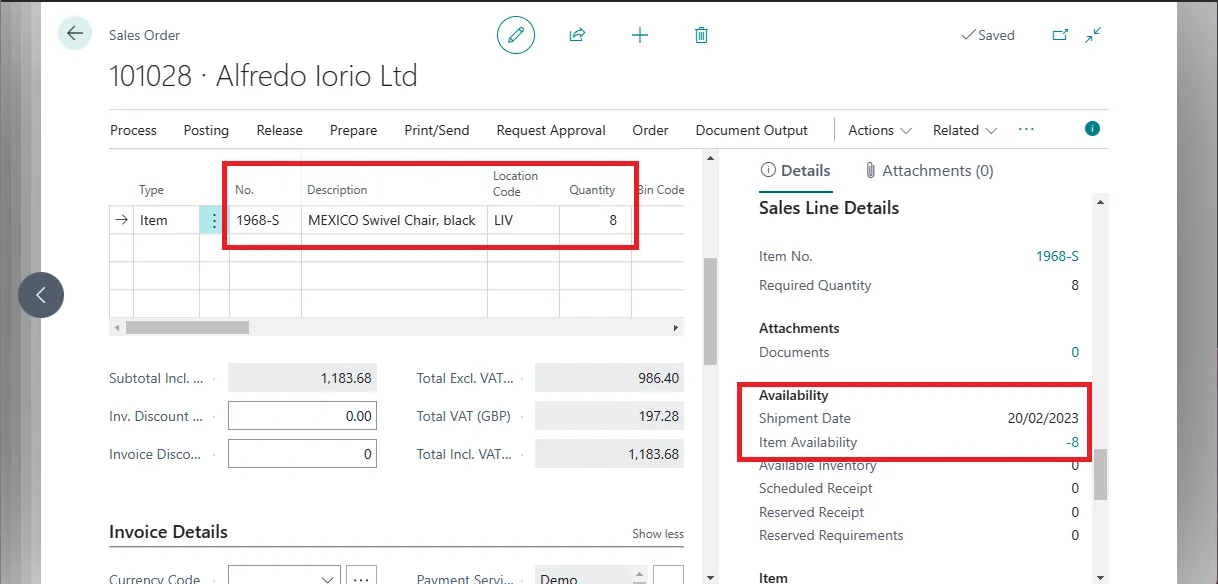The height and width of the screenshot is (584, 1218).
Task: Click Show less in Invoice Details
Action: click(x=658, y=534)
